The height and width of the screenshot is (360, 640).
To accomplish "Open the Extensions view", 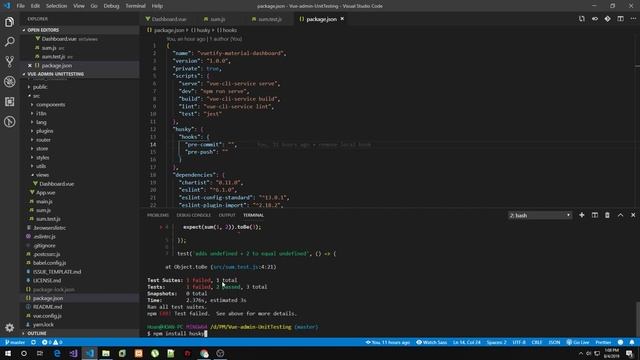I will coord(9,102).
